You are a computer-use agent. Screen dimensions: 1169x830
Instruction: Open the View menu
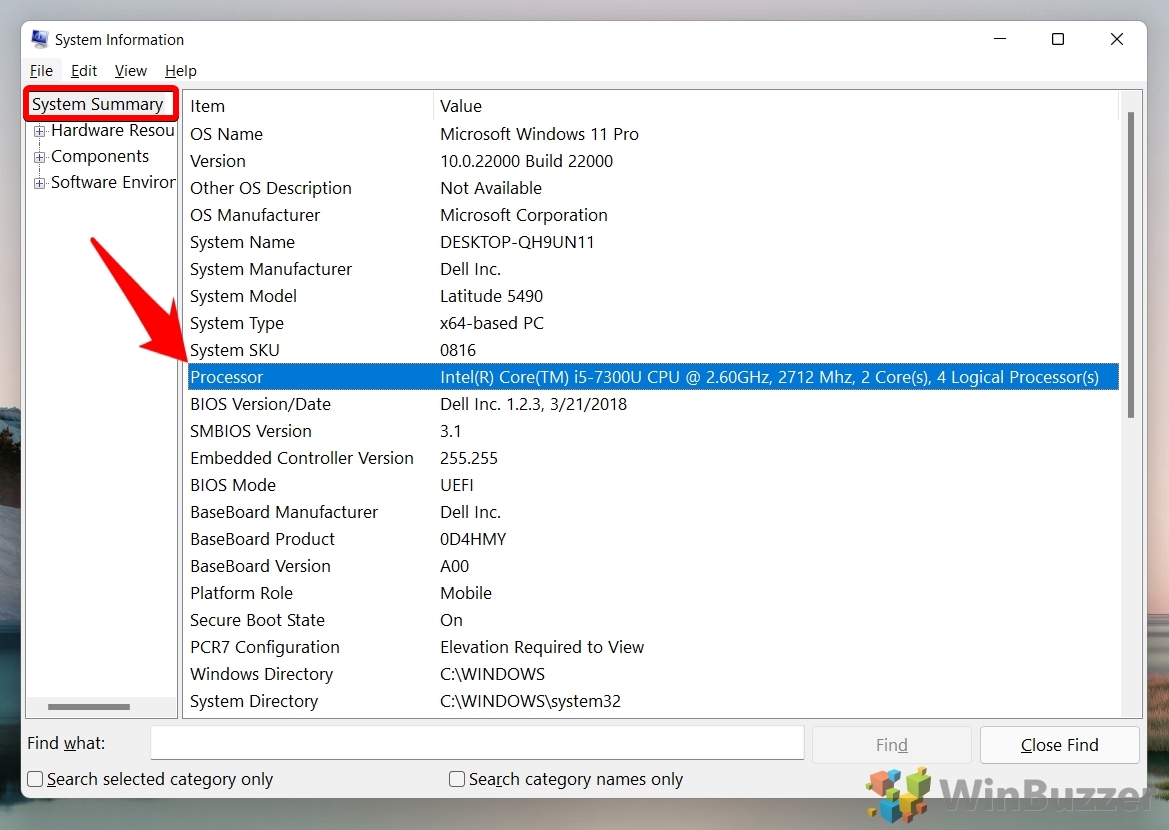click(131, 71)
